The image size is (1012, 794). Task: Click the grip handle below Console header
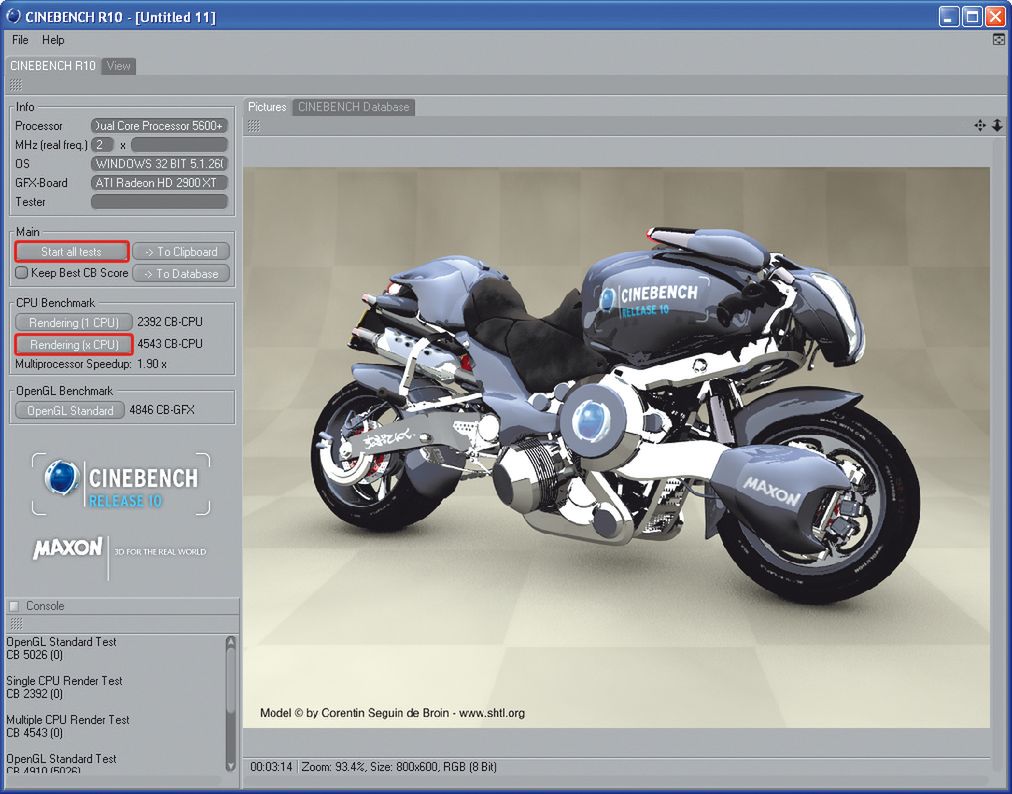coord(16,623)
